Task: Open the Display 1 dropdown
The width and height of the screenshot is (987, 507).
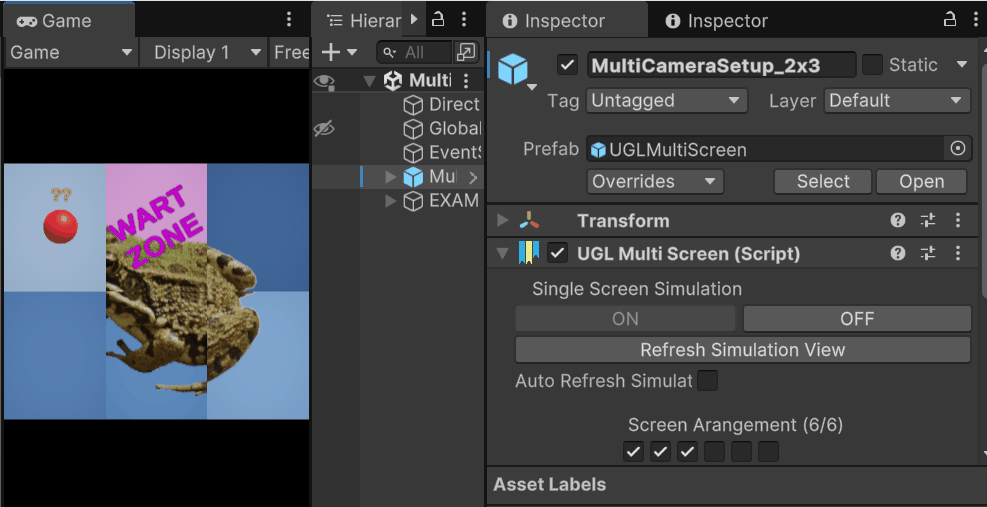Action: 207,52
